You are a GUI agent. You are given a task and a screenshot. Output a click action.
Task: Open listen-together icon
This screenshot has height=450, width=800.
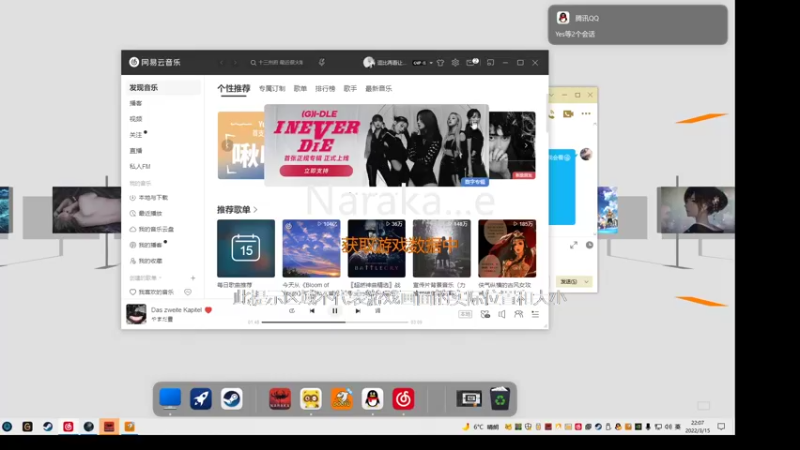pos(518,314)
